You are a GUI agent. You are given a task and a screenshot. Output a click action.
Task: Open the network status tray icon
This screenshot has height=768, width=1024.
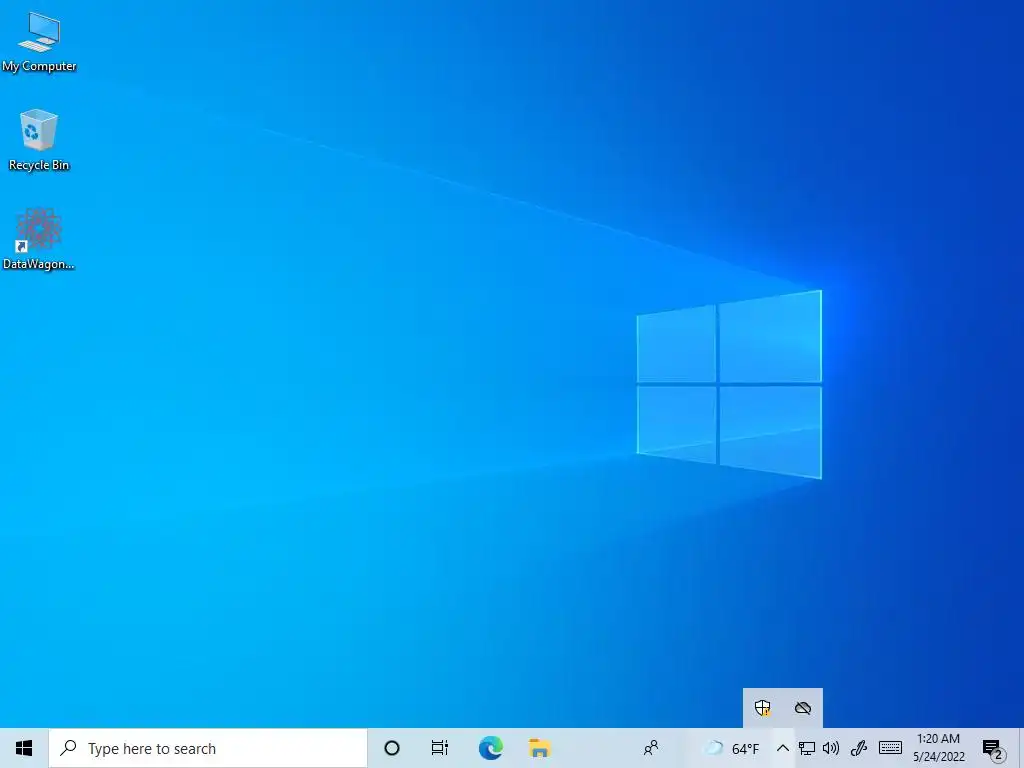pyautogui.click(x=807, y=748)
